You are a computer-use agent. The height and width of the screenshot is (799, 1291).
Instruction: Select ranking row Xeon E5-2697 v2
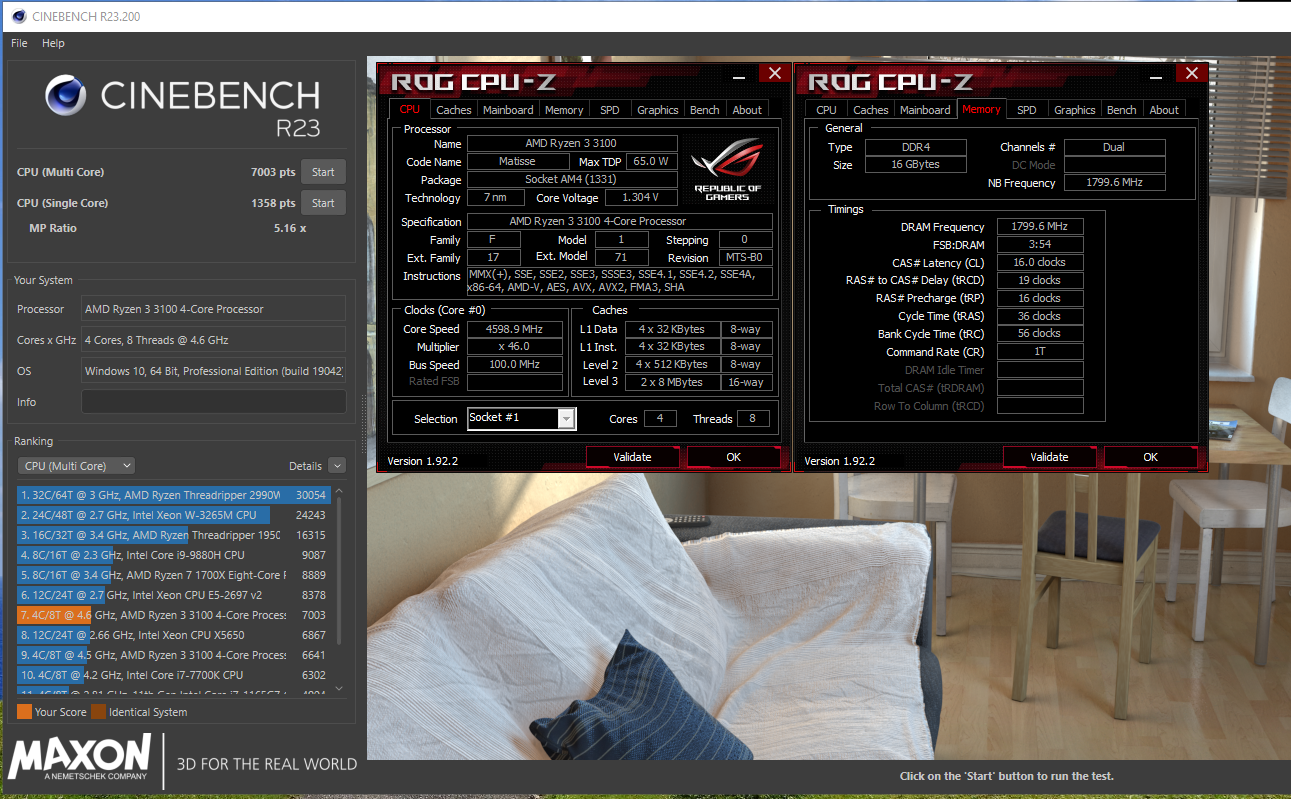pos(173,595)
